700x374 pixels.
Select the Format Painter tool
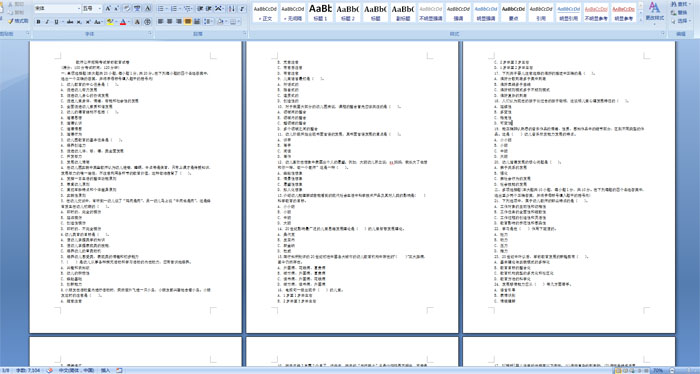pos(18,21)
